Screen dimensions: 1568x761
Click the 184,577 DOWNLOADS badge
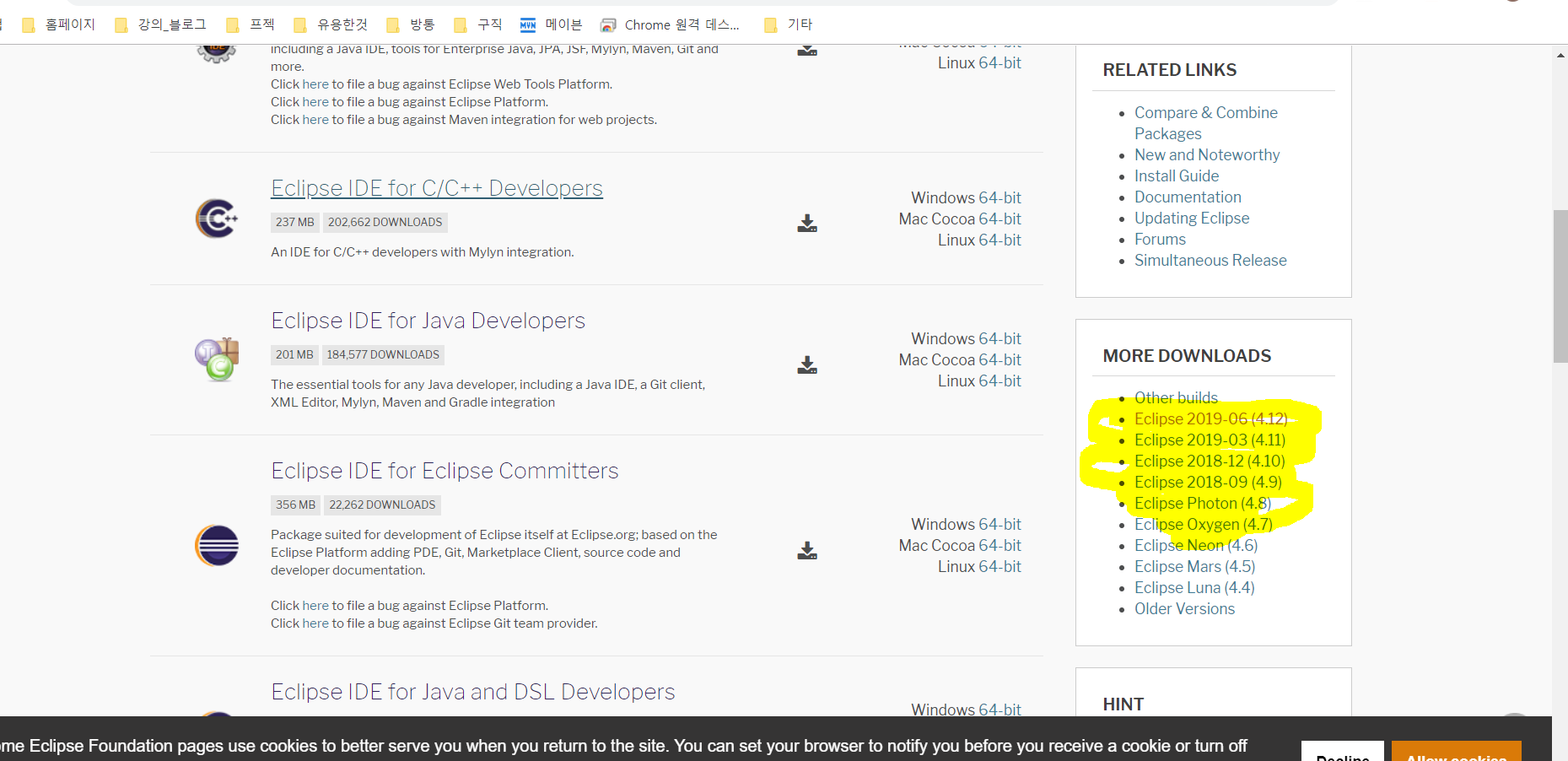tap(383, 354)
